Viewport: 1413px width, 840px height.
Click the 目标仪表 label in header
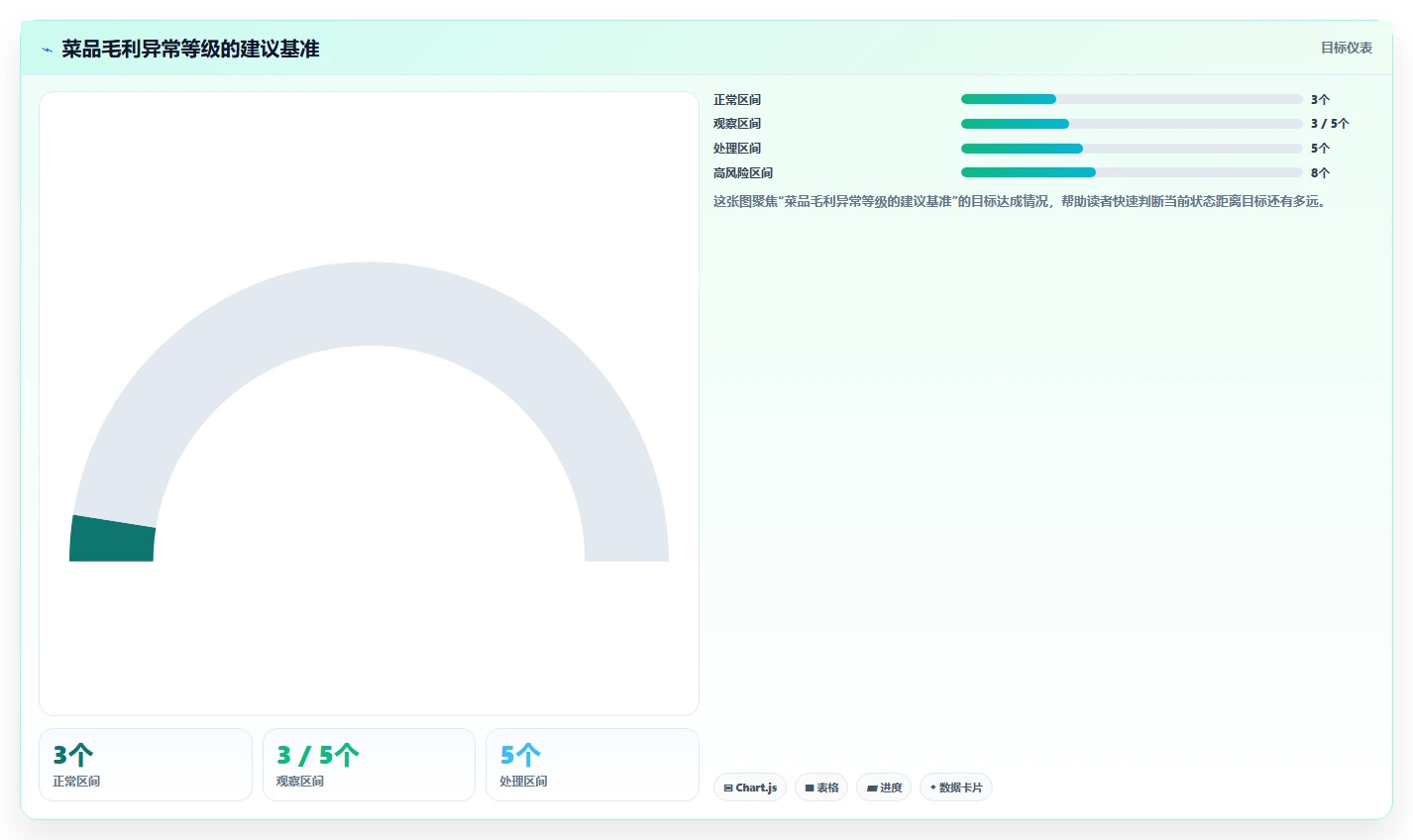click(1347, 48)
